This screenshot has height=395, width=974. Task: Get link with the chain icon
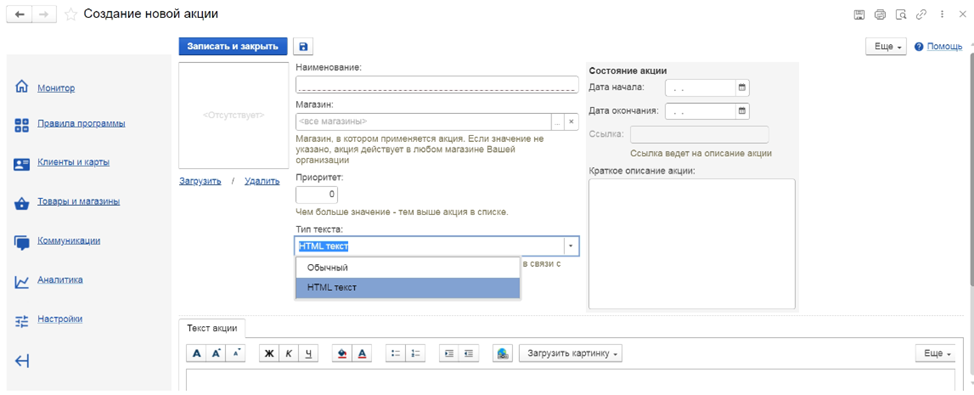(921, 14)
